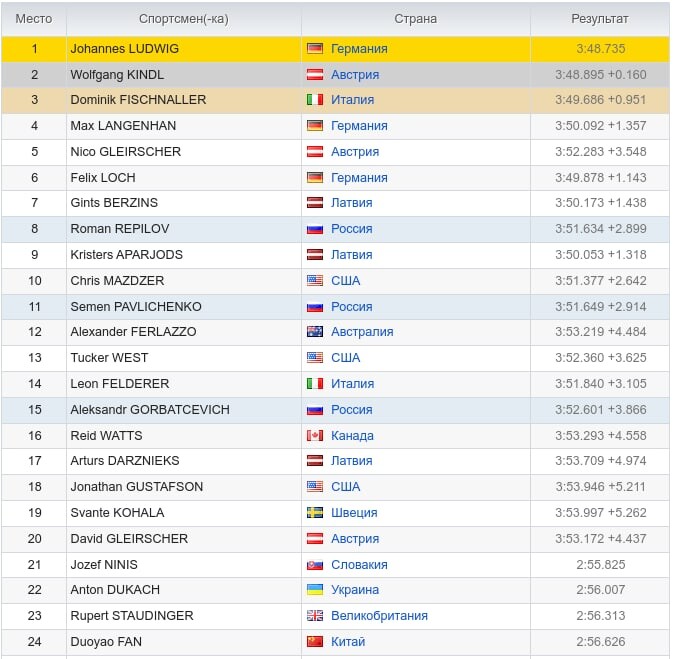
Task: Click the Ukraine flag icon next to Anton DUKACH
Action: pos(315,590)
